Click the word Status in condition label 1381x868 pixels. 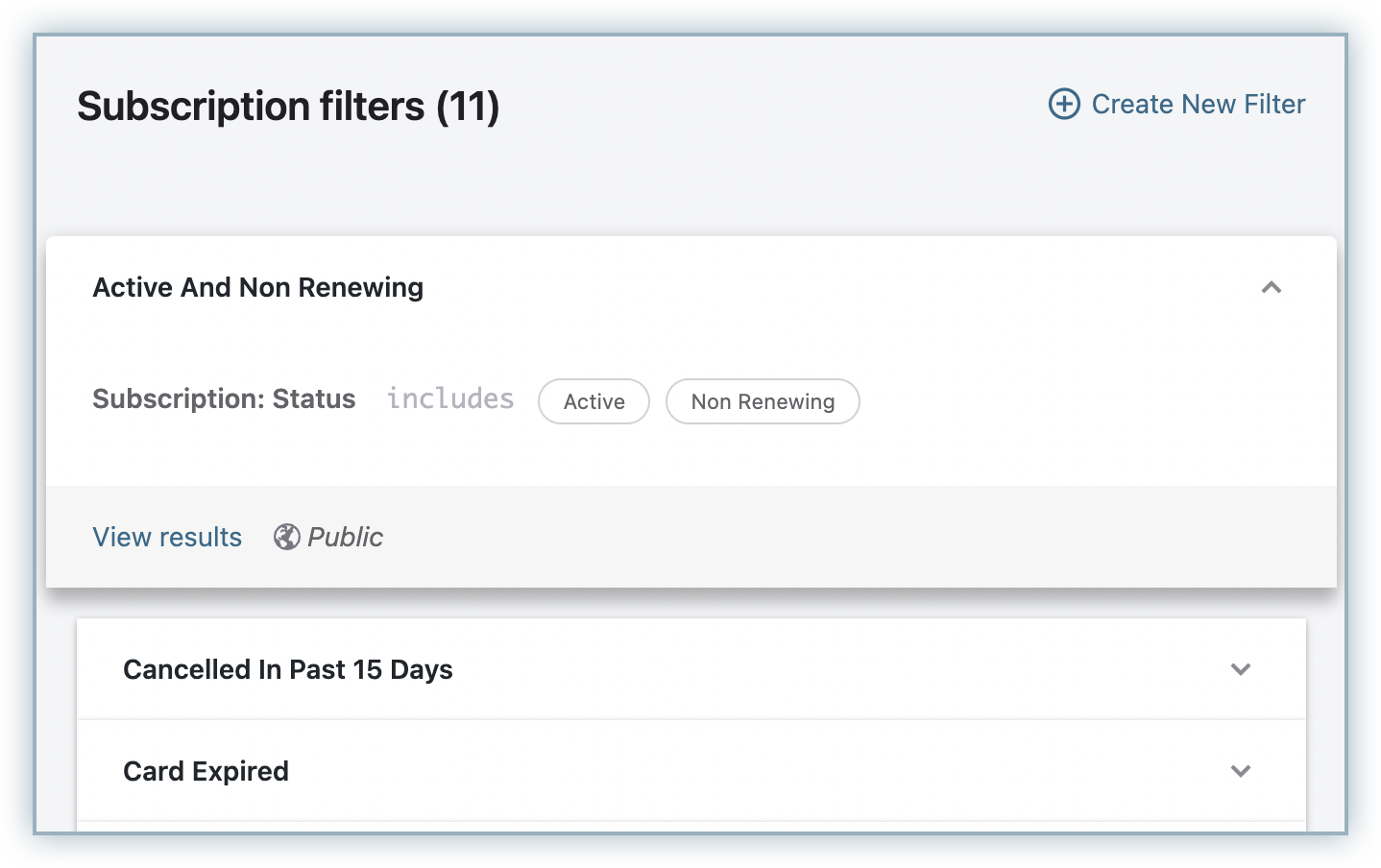tap(314, 398)
